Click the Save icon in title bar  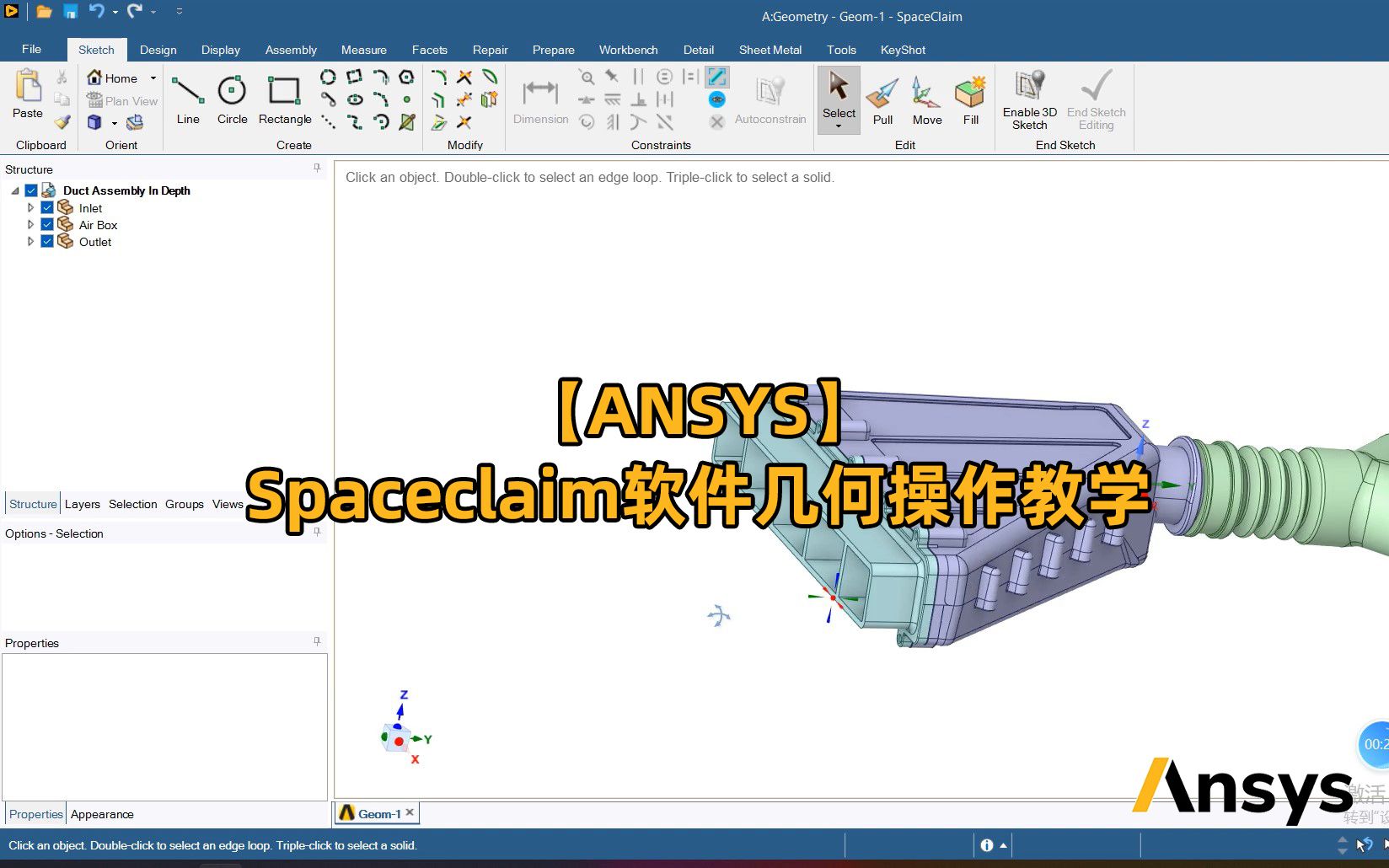tap(71, 11)
